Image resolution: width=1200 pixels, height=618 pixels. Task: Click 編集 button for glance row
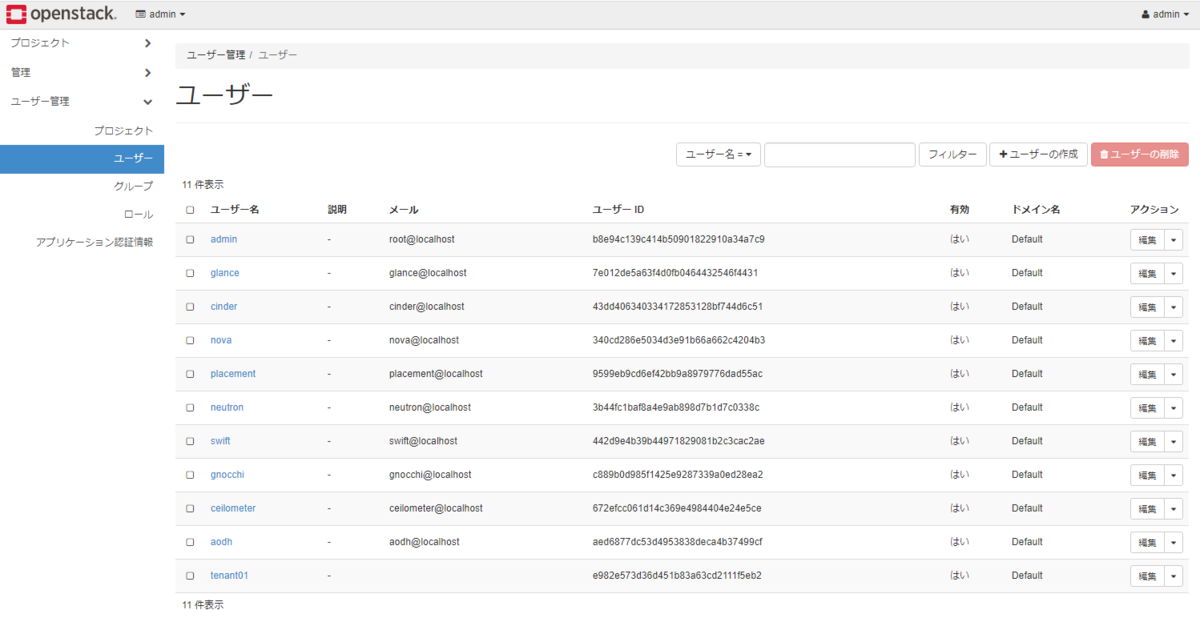pyautogui.click(x=1146, y=274)
